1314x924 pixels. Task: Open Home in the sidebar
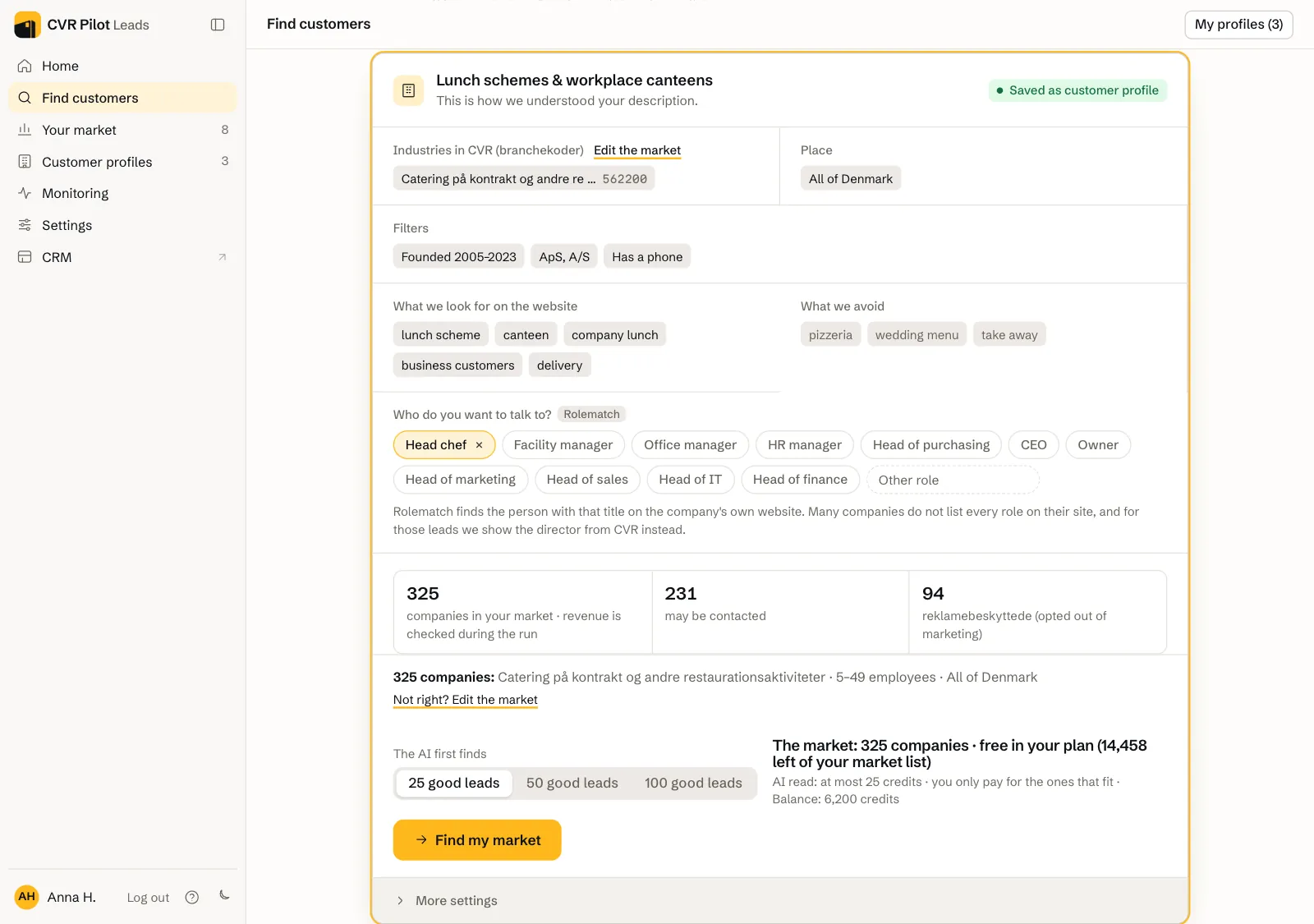pyautogui.click(x=122, y=66)
